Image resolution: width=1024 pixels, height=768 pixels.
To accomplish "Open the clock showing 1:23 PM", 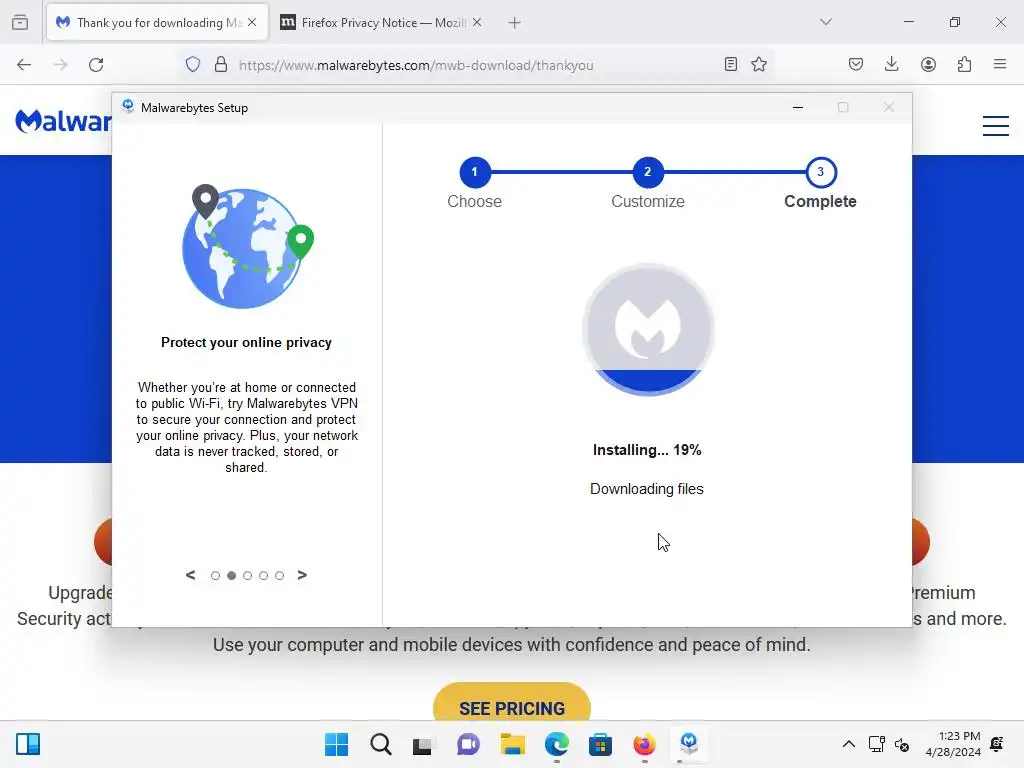I will (x=953, y=744).
